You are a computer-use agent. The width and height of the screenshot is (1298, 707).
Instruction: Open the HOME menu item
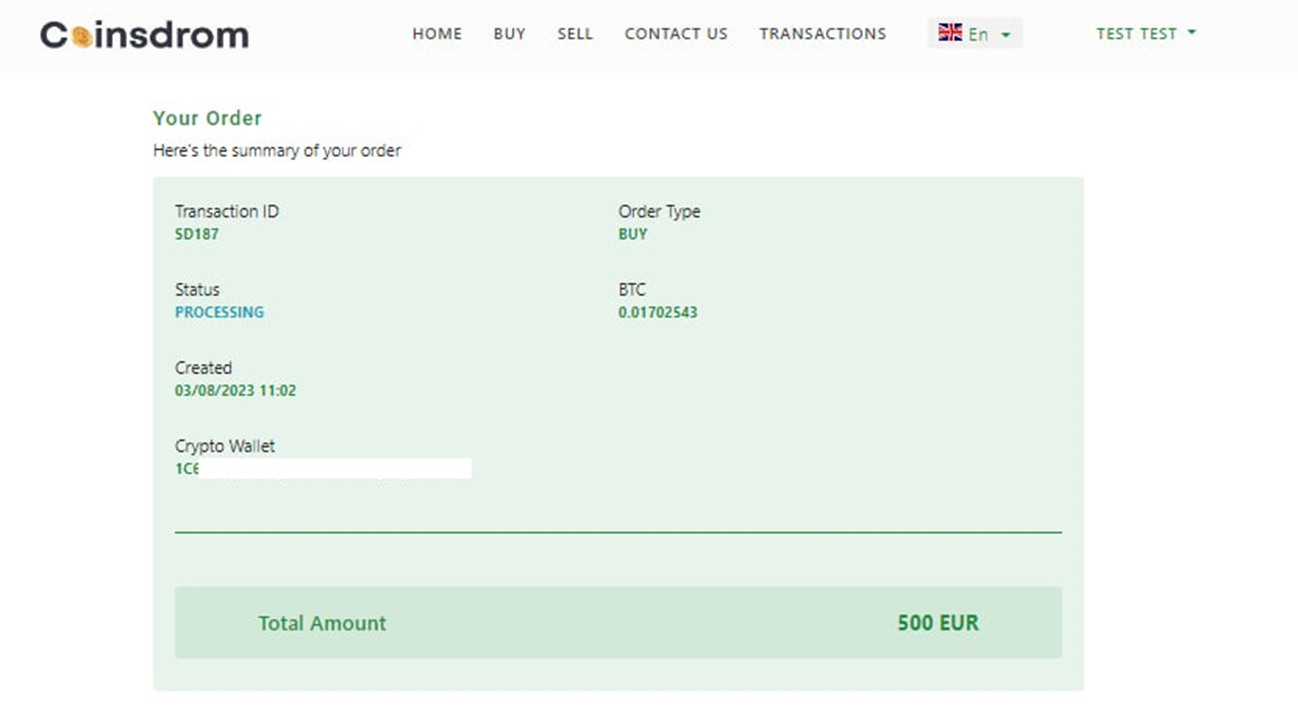click(437, 33)
